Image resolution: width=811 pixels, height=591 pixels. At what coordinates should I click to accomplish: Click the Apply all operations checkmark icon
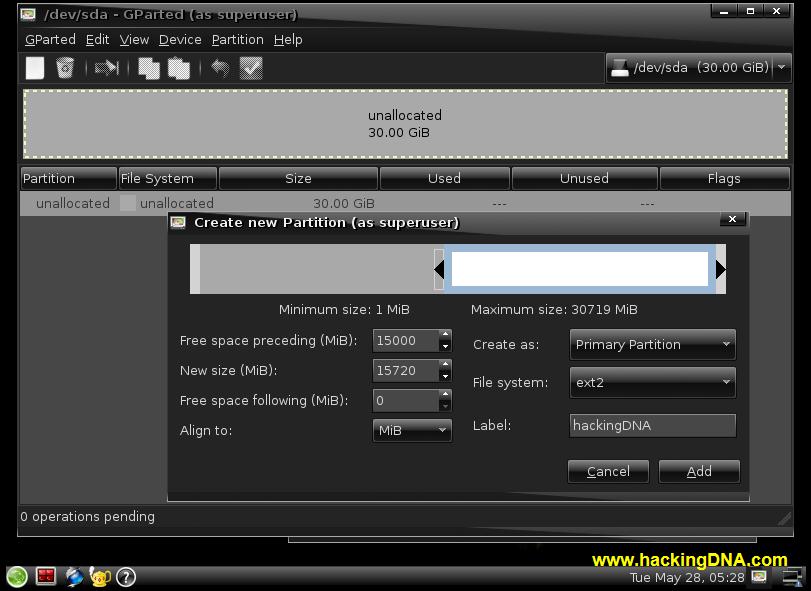tap(250, 67)
